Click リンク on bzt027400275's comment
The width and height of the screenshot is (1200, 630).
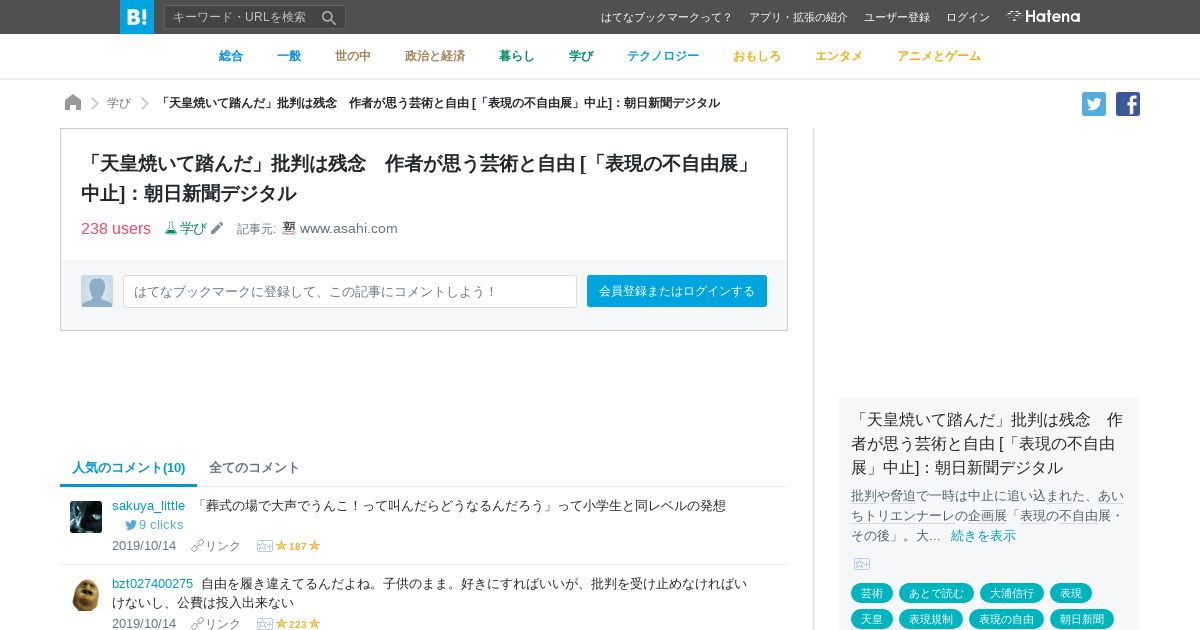pos(222,624)
